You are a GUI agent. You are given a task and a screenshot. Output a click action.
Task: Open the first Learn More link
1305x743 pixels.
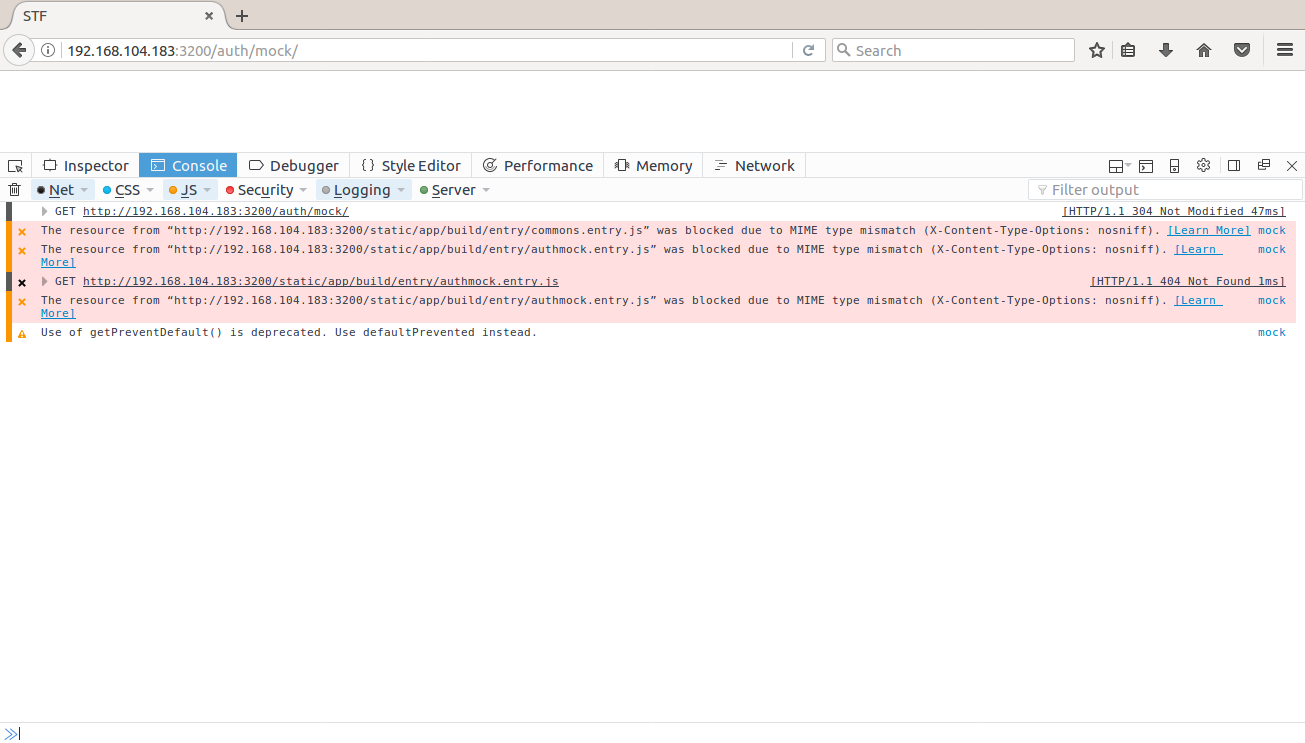tap(1209, 230)
